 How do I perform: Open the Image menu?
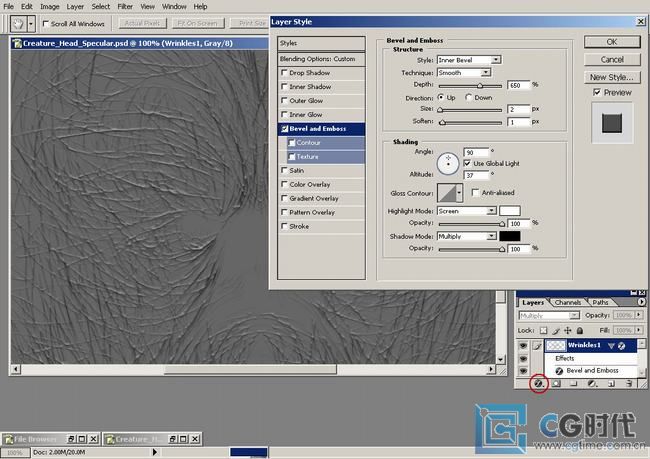[49, 7]
